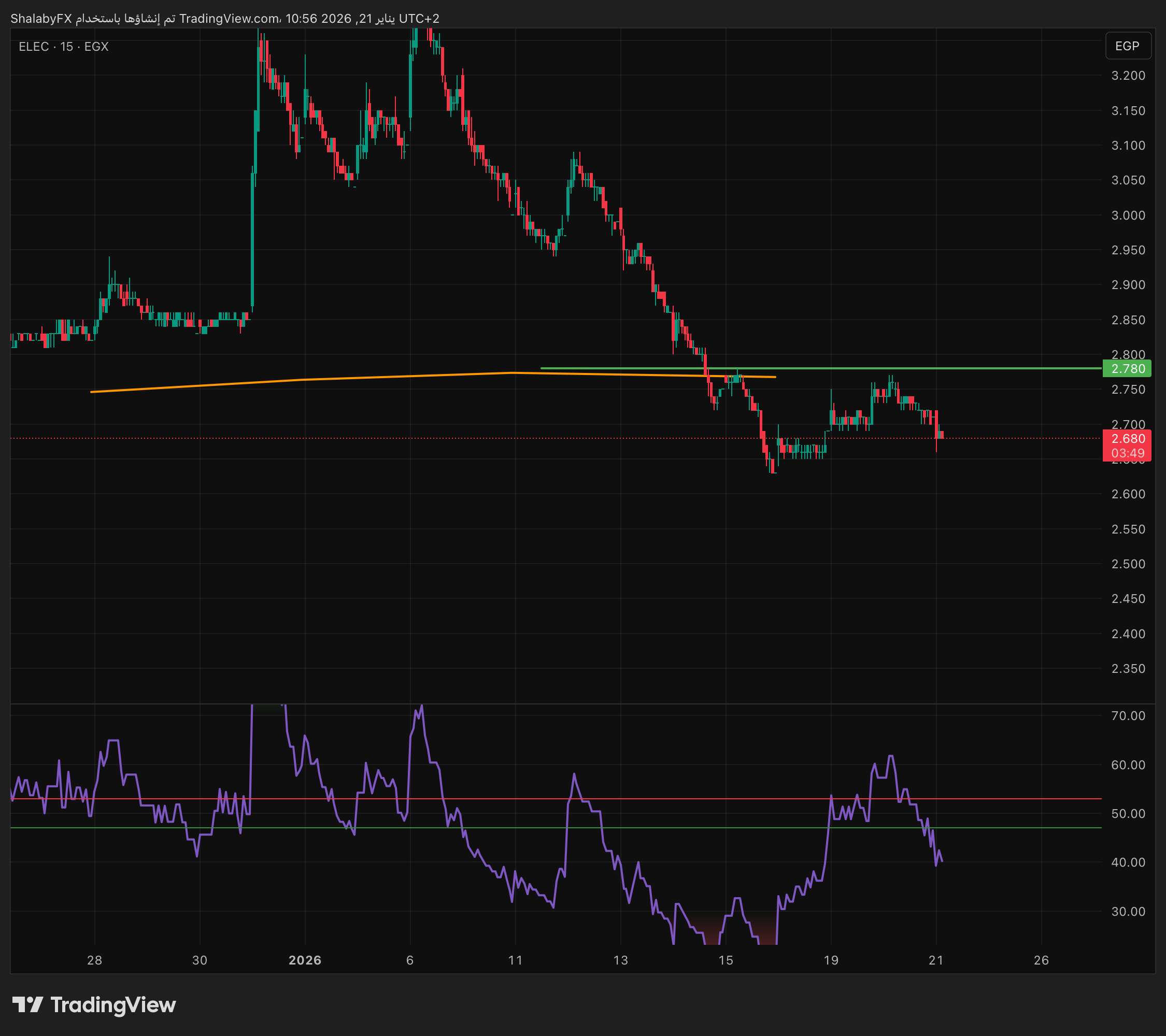Viewport: 1166px width, 1036px height.
Task: Click the TradingView logo icon
Action: (27, 1004)
